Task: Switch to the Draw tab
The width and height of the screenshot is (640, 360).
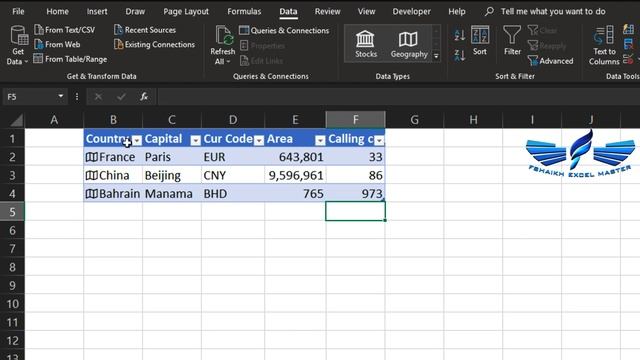Action: tap(135, 11)
